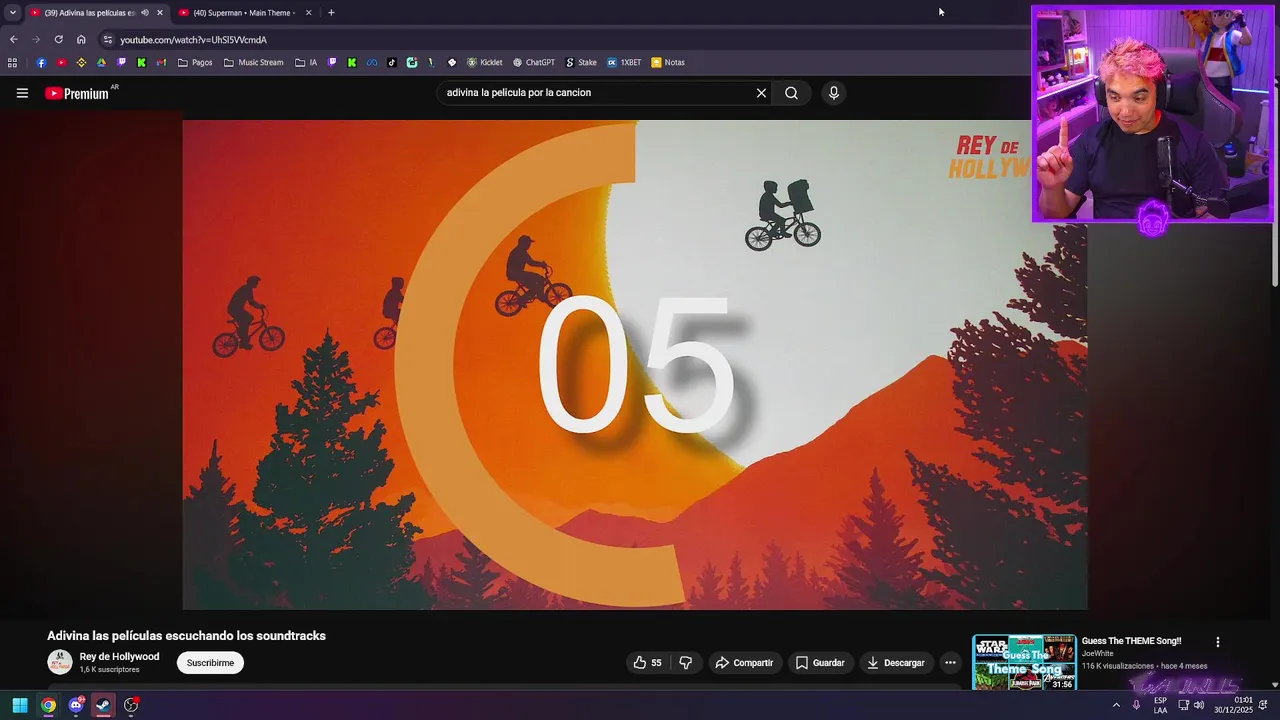The image size is (1280, 720).
Task: Open the apps grid in bookmarks bar
Action: [x=12, y=62]
